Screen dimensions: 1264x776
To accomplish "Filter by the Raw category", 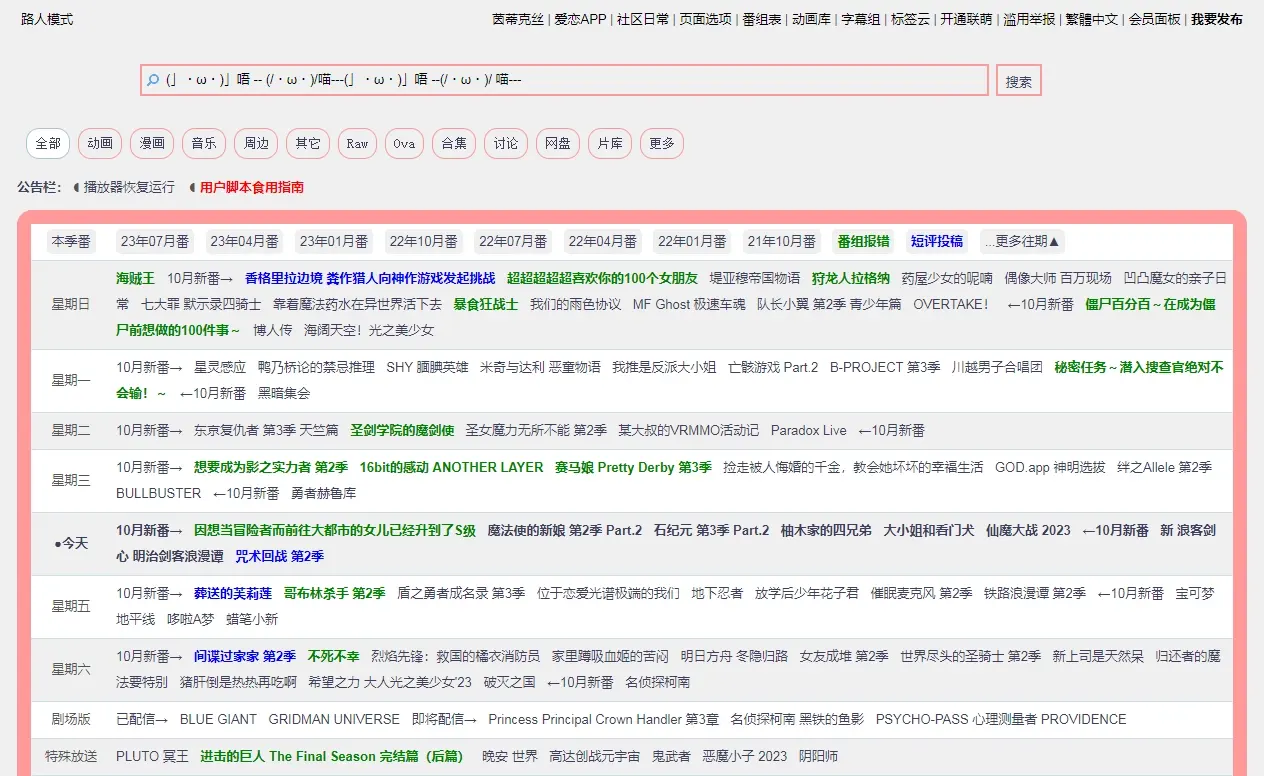I will coord(357,144).
